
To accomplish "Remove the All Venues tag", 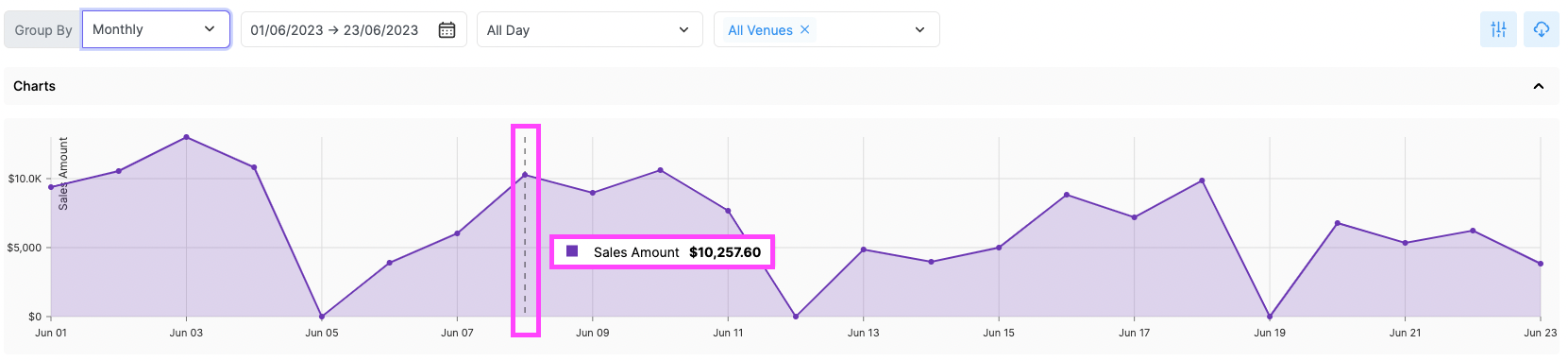I will click(805, 29).
